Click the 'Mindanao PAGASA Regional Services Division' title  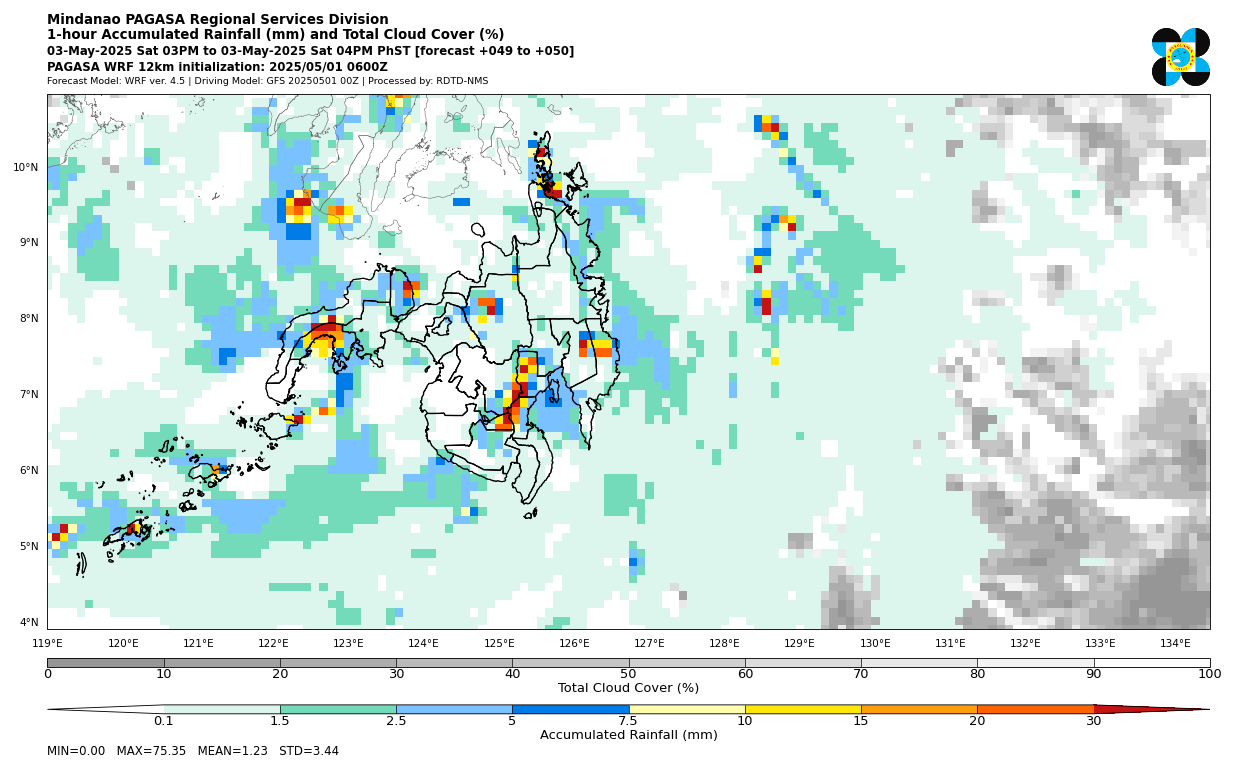tap(218, 19)
